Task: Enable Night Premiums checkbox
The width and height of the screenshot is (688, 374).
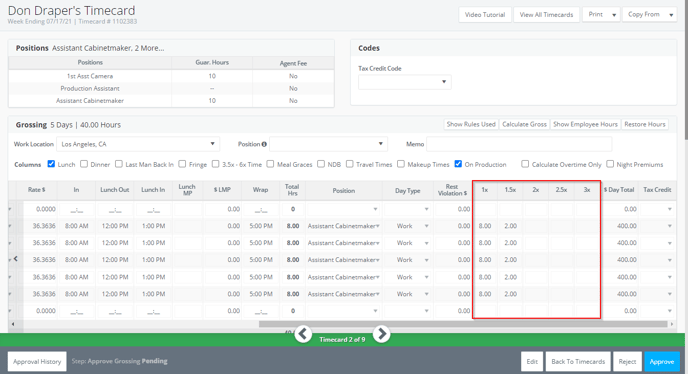Action: coord(610,164)
